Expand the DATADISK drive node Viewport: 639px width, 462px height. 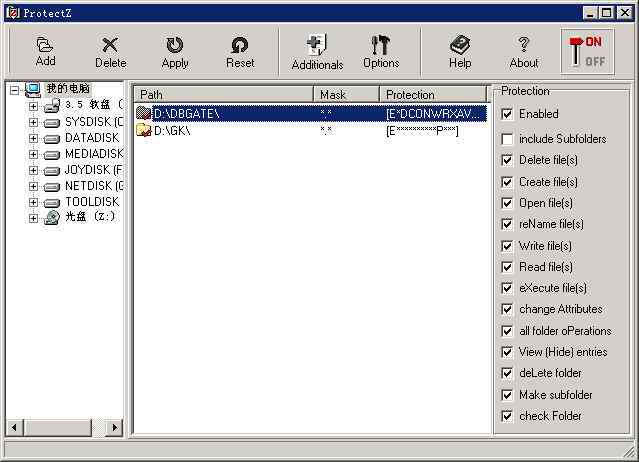click(x=33, y=138)
